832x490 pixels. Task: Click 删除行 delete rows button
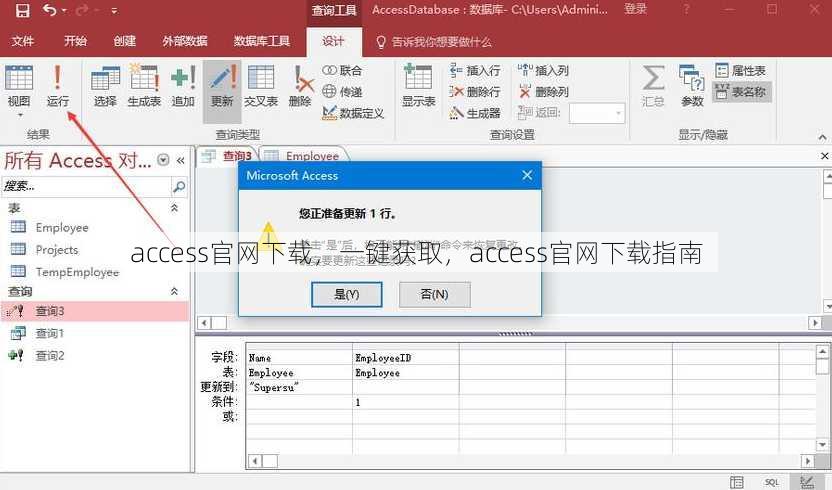(475, 91)
